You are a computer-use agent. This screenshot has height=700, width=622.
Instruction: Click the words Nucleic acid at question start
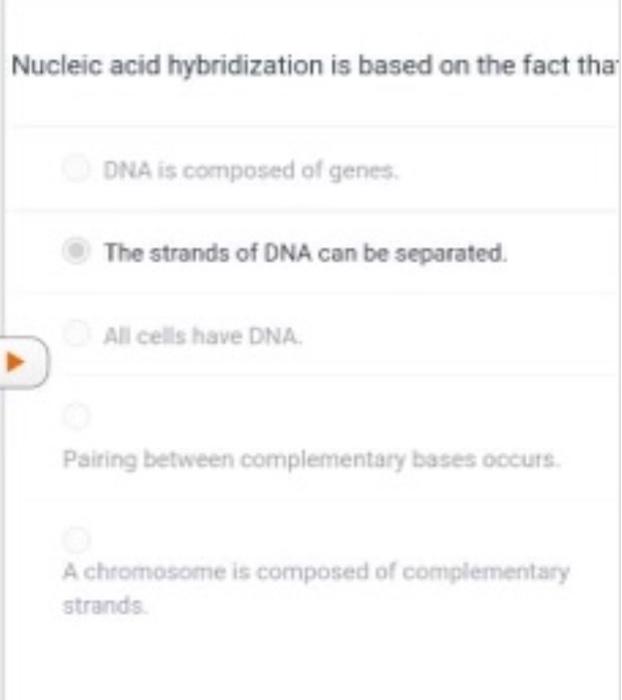(x=86, y=65)
